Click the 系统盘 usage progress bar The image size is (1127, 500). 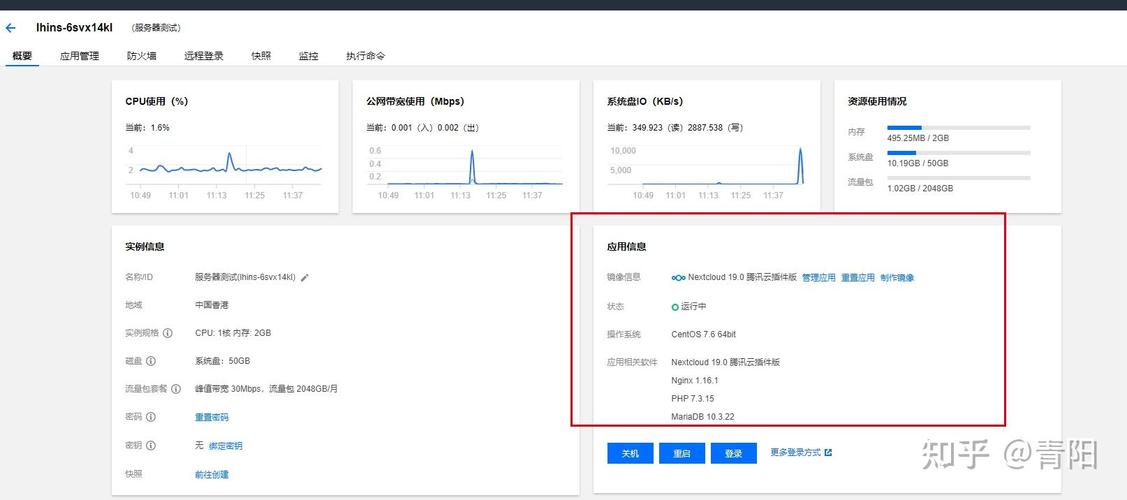(x=958, y=153)
